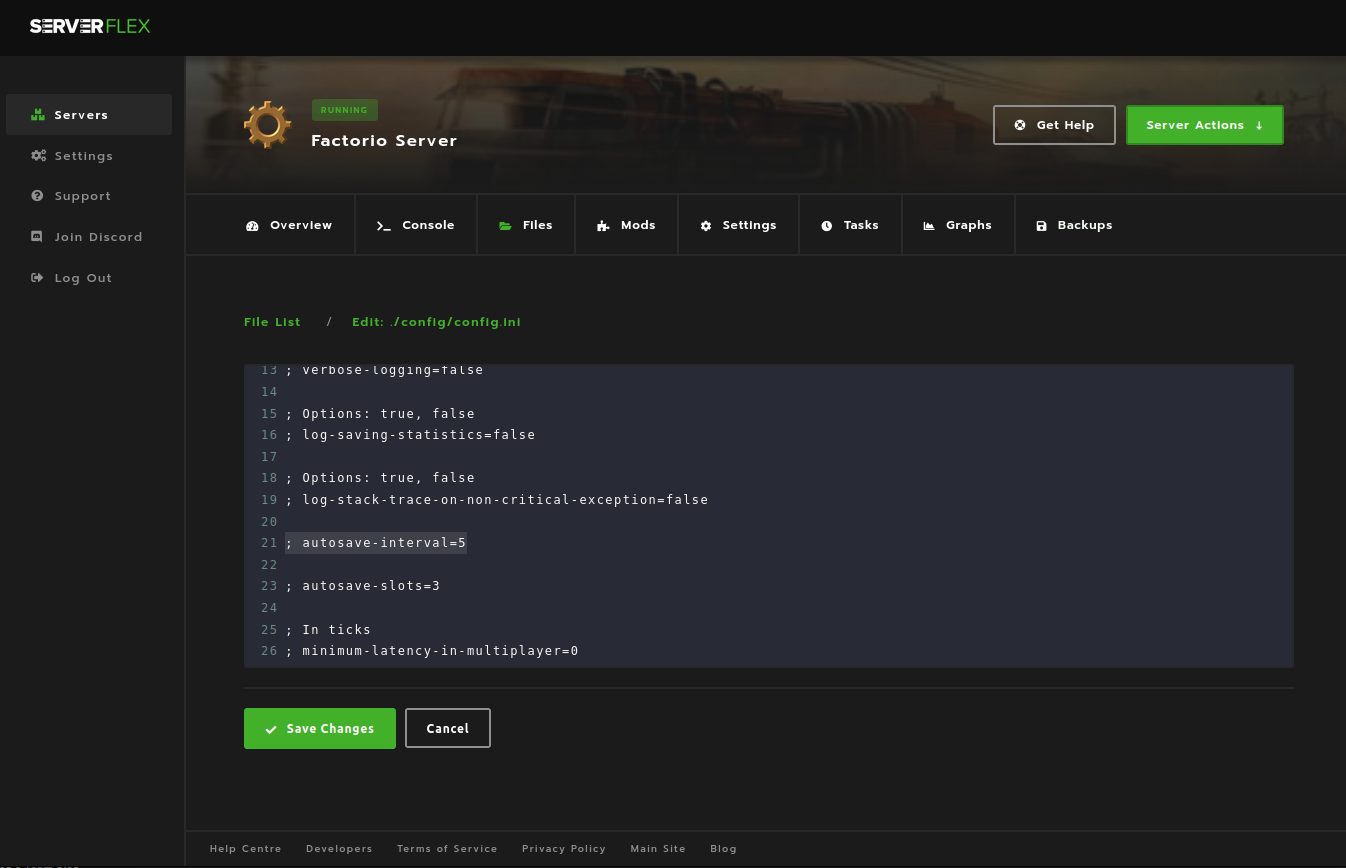The image size is (1346, 868).
Task: Click the log-saving-statistics=false line
Action: (410, 435)
